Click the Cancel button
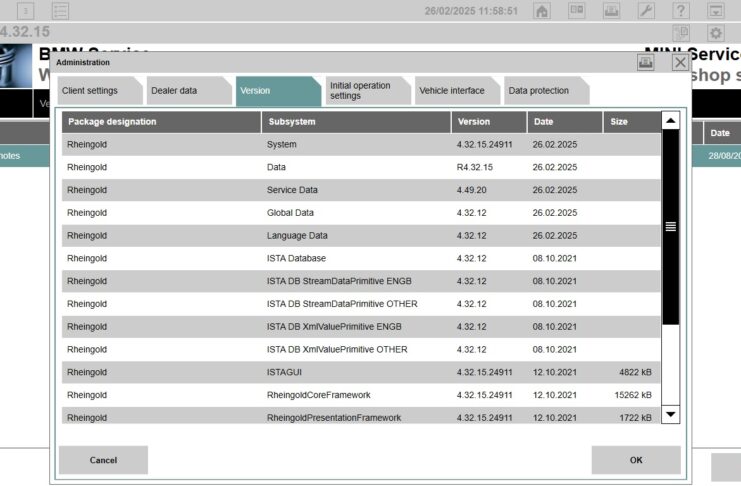The image size is (741, 486). coord(103,460)
